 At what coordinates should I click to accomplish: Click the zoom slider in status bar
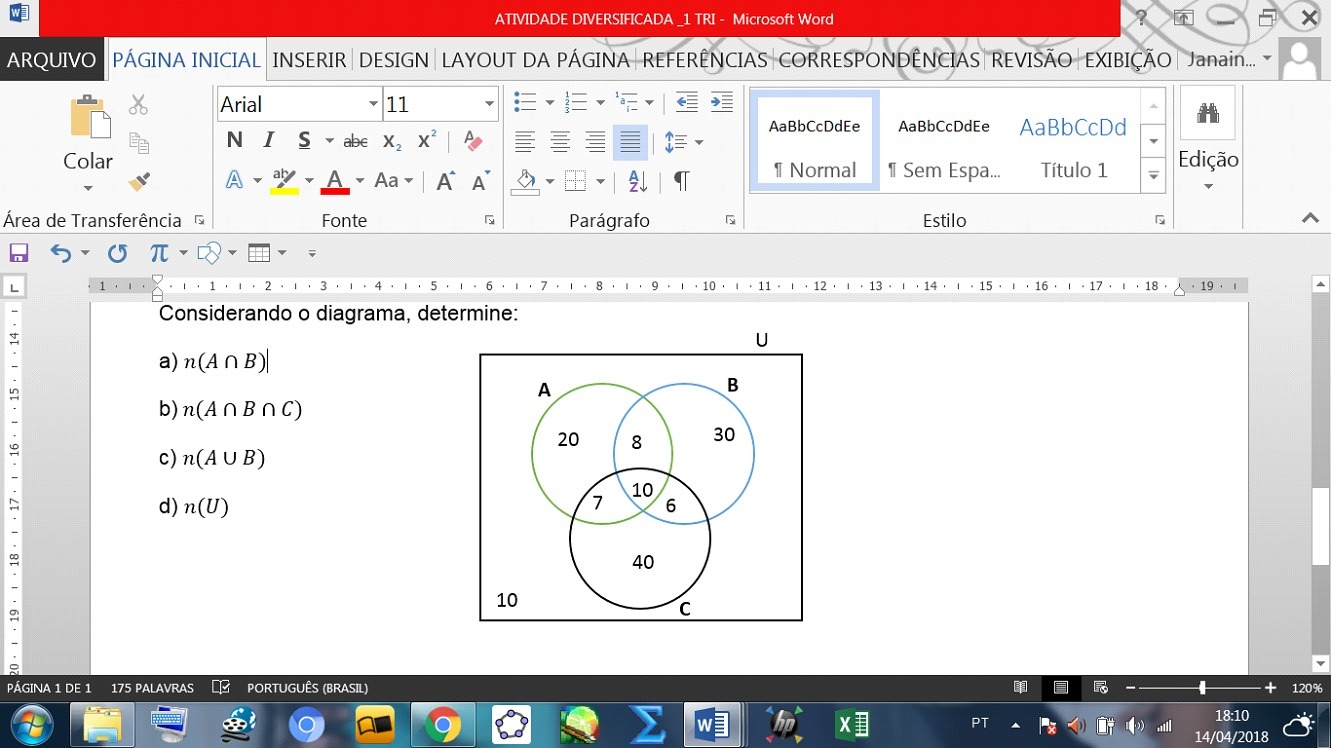[1202, 688]
